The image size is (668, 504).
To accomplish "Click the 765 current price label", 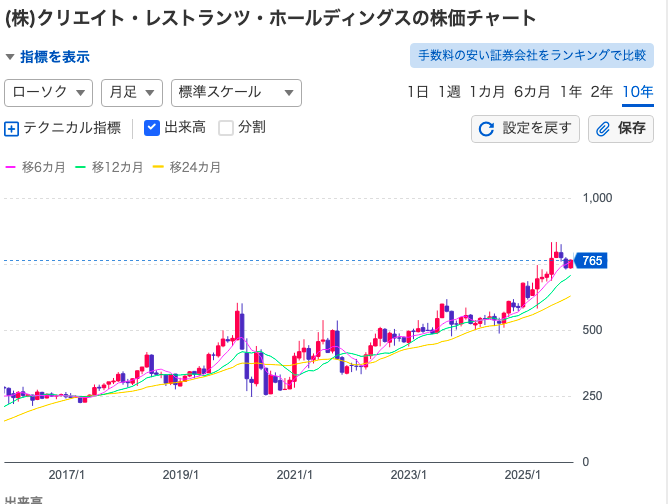I will point(591,261).
